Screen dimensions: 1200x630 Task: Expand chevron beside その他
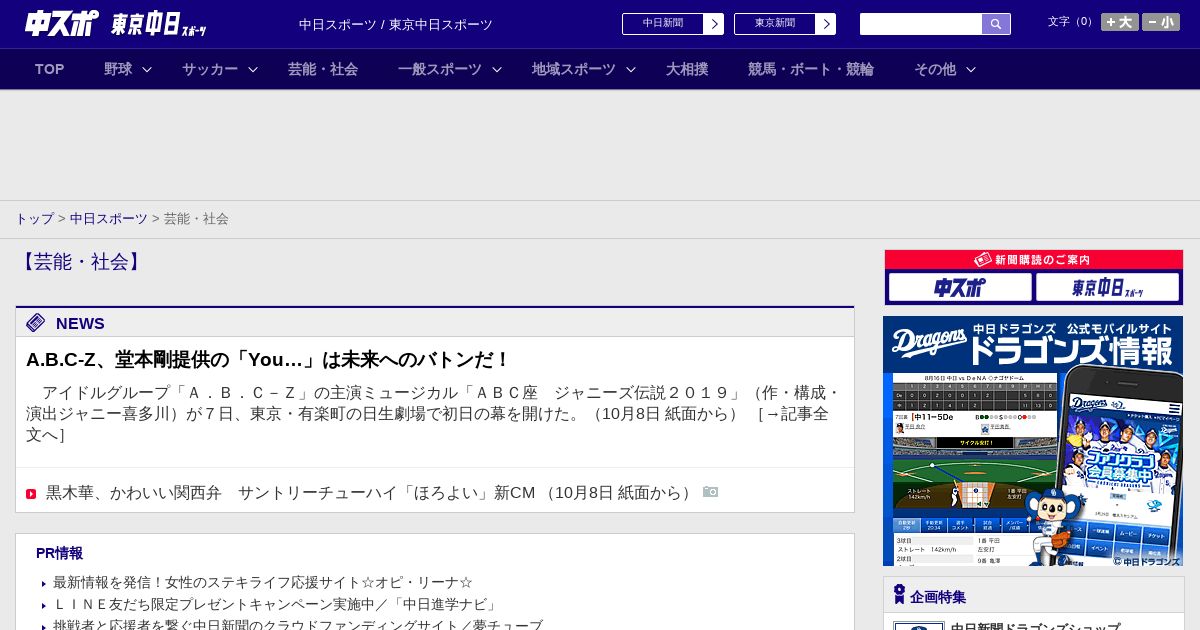pyautogui.click(x=970, y=69)
